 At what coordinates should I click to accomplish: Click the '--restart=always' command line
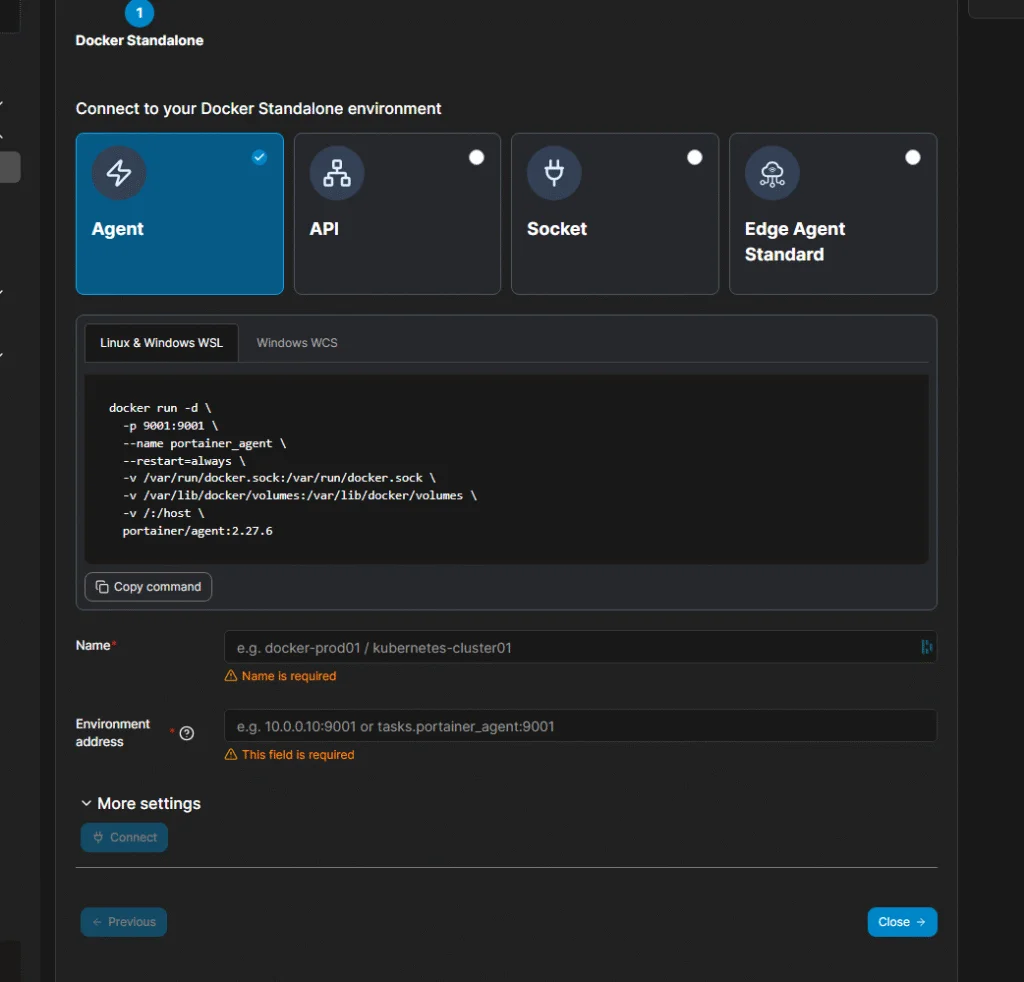point(184,461)
